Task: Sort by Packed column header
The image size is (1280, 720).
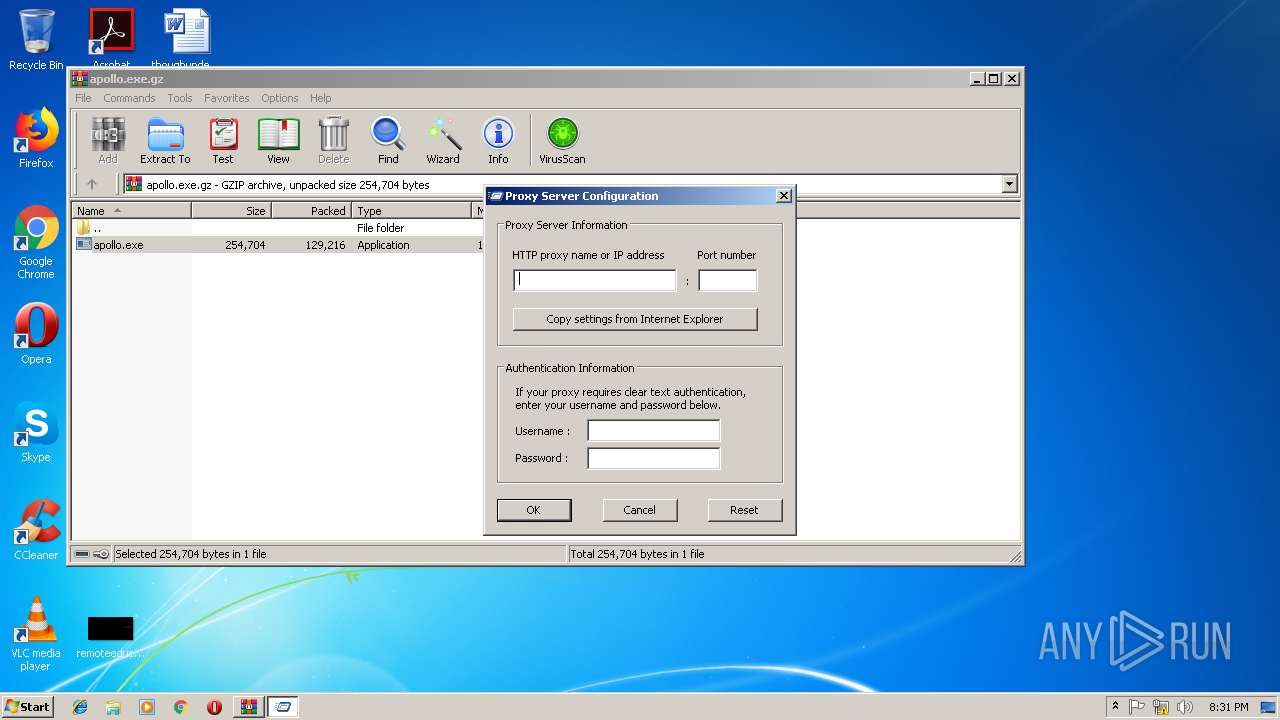Action: tap(311, 211)
